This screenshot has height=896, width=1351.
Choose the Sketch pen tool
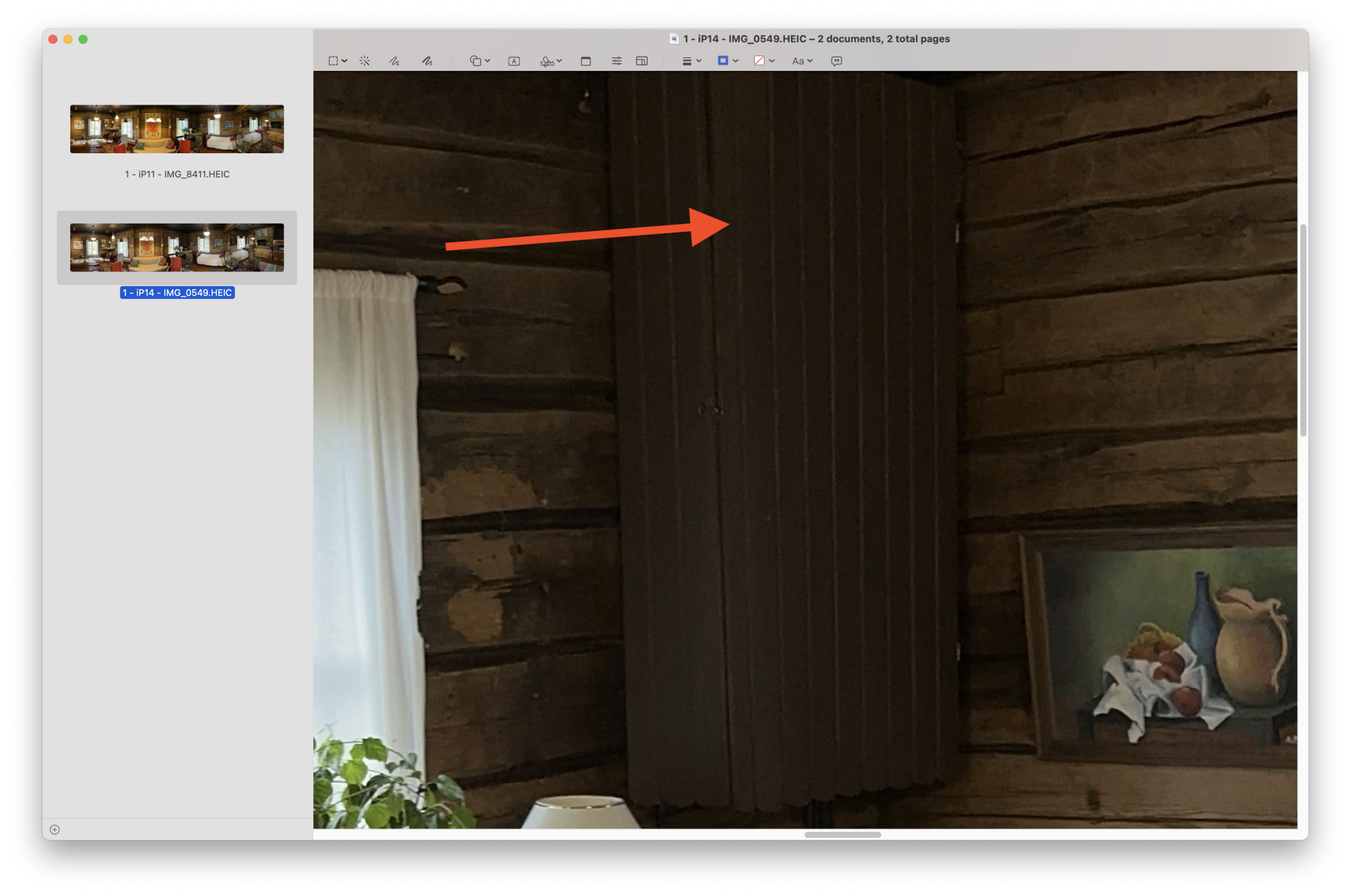[x=394, y=61]
